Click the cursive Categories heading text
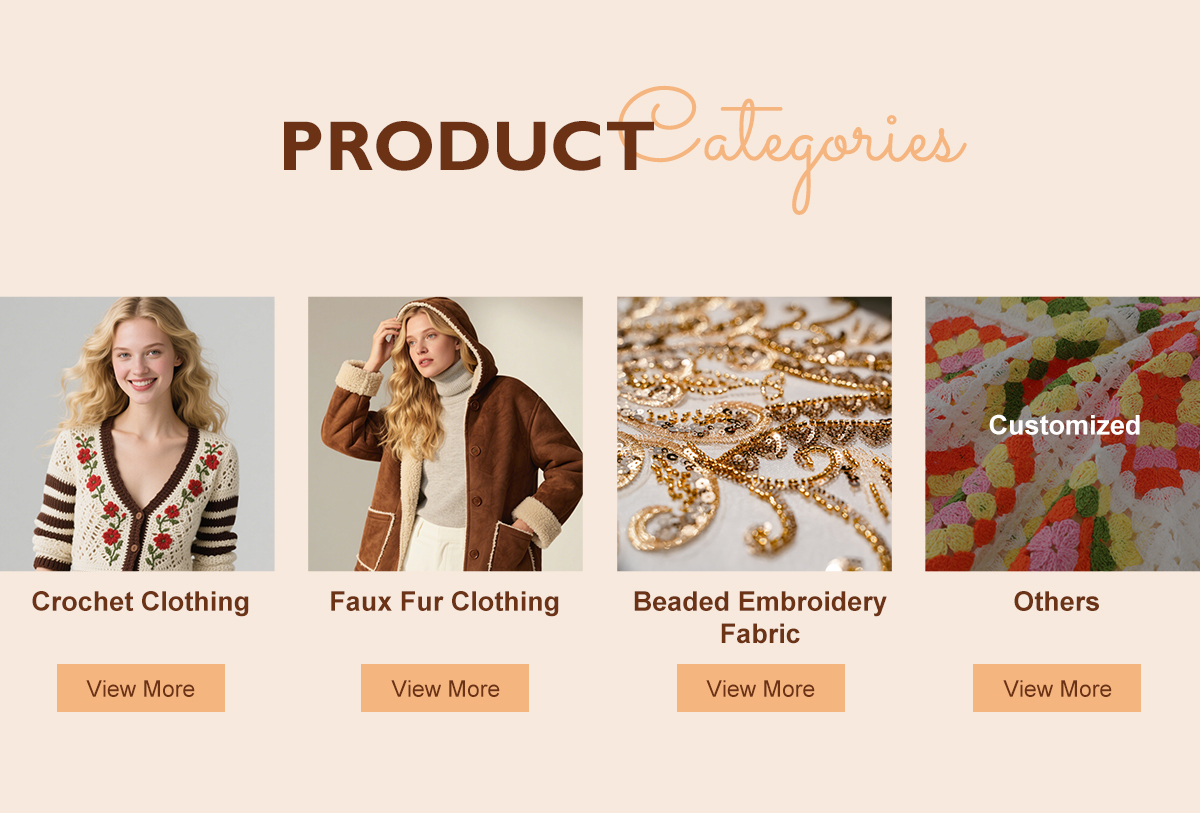The width and height of the screenshot is (1200, 813). pos(792,145)
